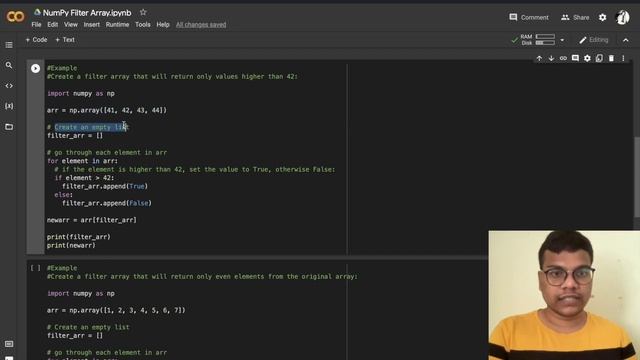This screenshot has width=640, height=360.
Task: Run the first code cell
Action: [36, 68]
